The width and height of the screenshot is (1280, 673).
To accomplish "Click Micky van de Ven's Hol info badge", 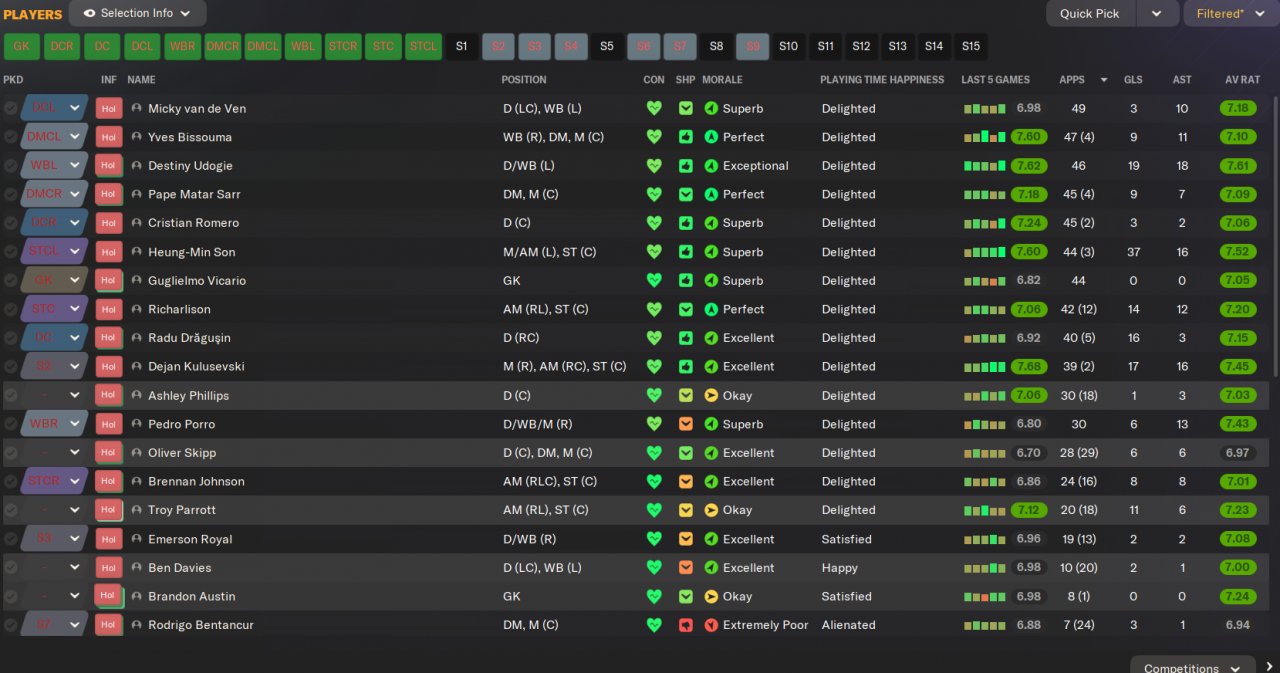I will coord(108,108).
